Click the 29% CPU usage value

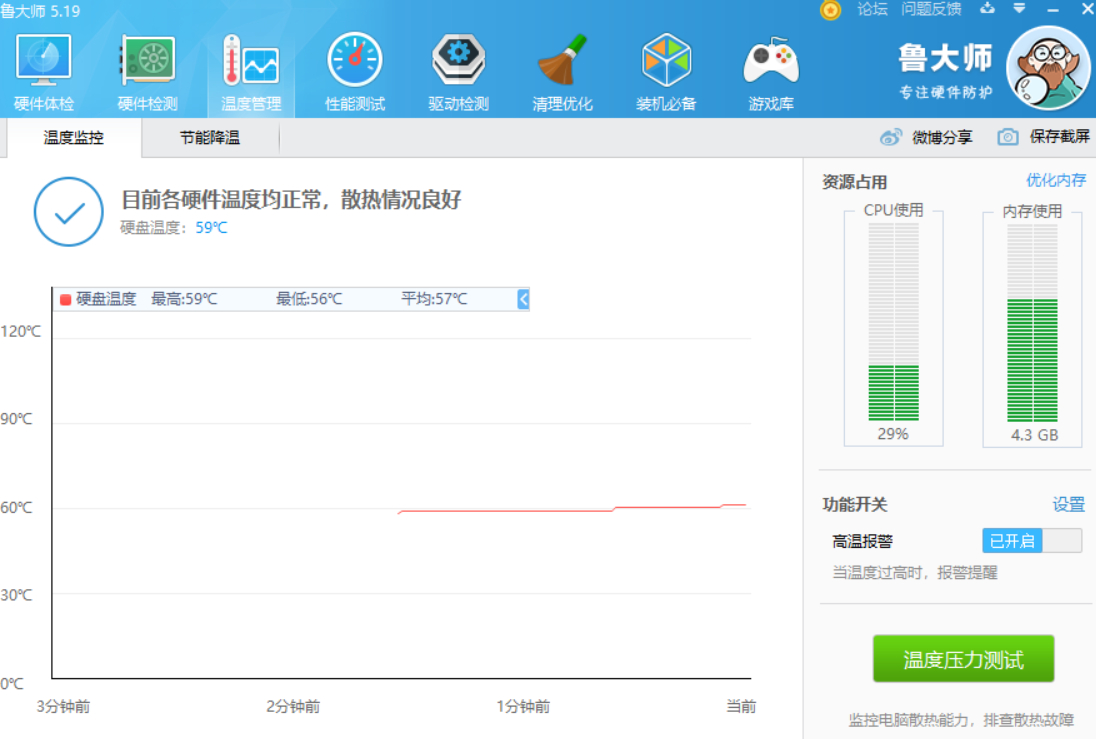click(893, 433)
